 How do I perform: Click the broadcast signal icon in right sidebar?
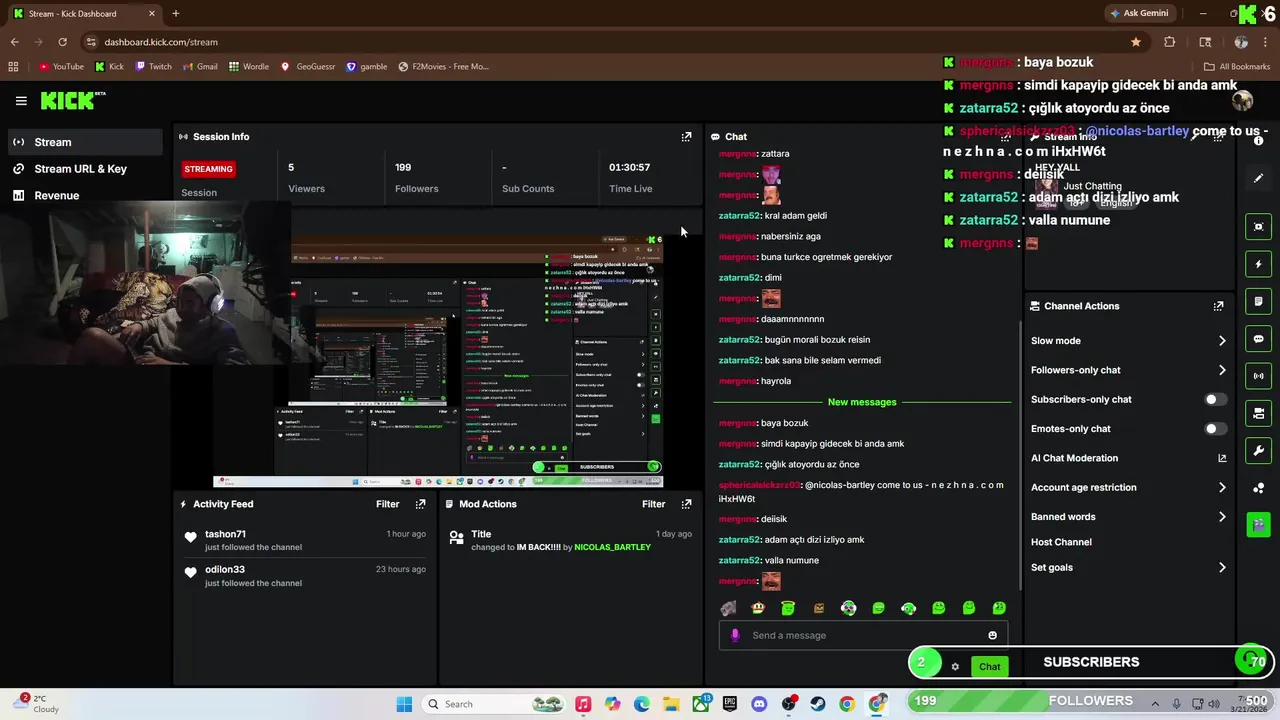1258,376
